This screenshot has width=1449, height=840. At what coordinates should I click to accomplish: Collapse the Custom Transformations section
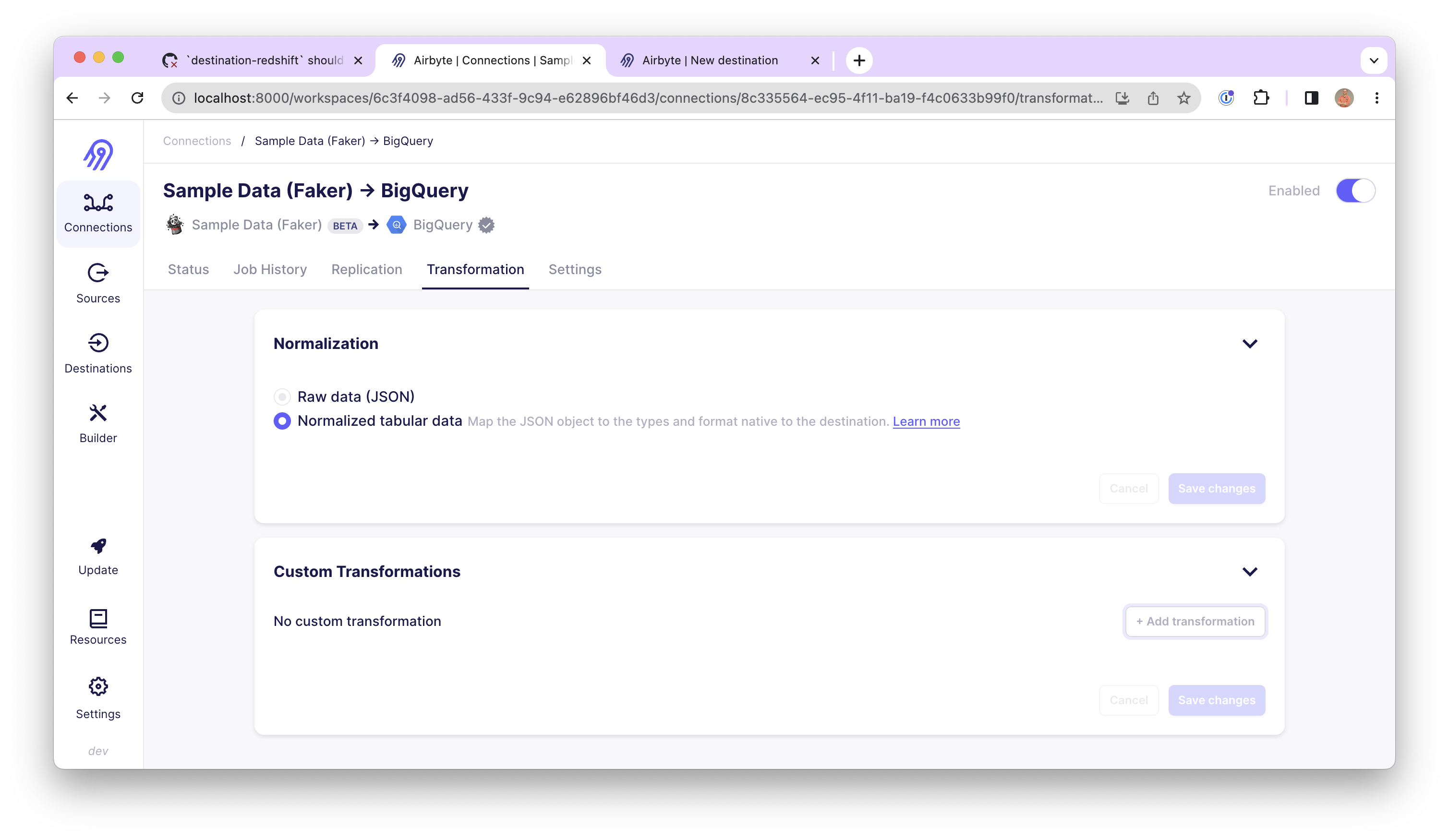[1249, 572]
